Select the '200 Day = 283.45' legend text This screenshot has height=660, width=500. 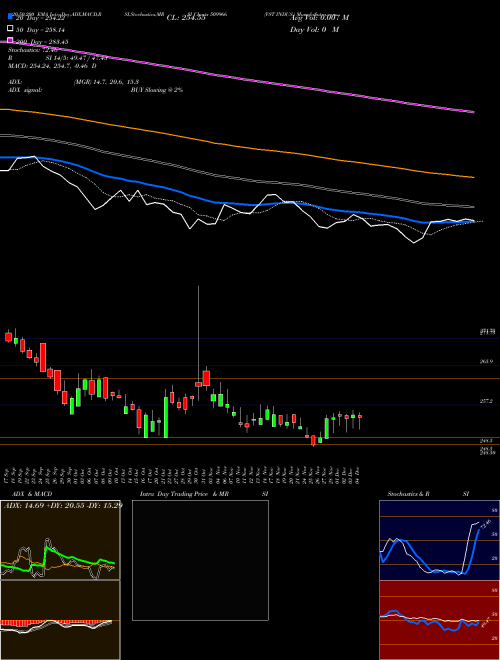[x=42, y=42]
